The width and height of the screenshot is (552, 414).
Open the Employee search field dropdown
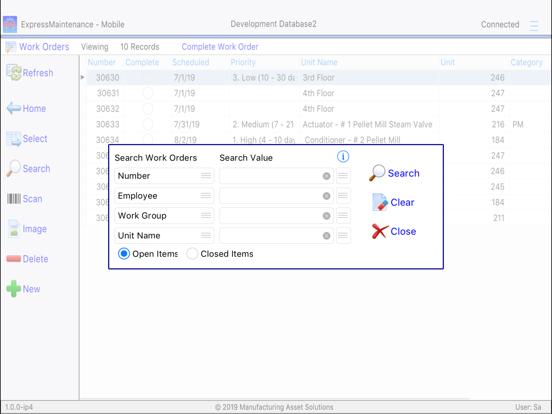(x=206, y=196)
